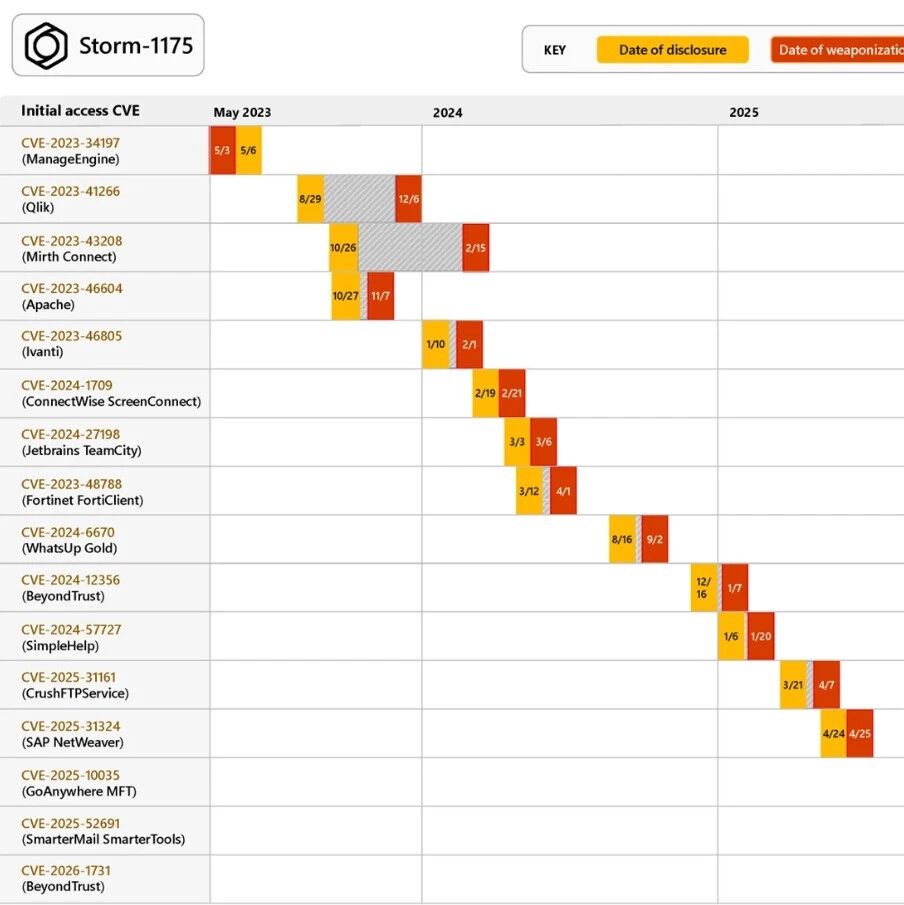The image size is (904, 905).
Task: Click the (ManageEngine) product label
Action: [70, 159]
